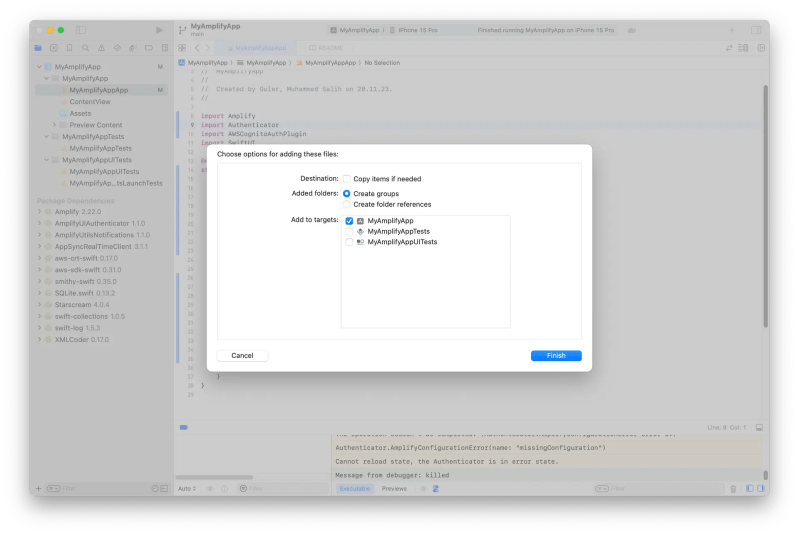Click the code review arrows icon
Screen dimensions: 799x535
729,48
